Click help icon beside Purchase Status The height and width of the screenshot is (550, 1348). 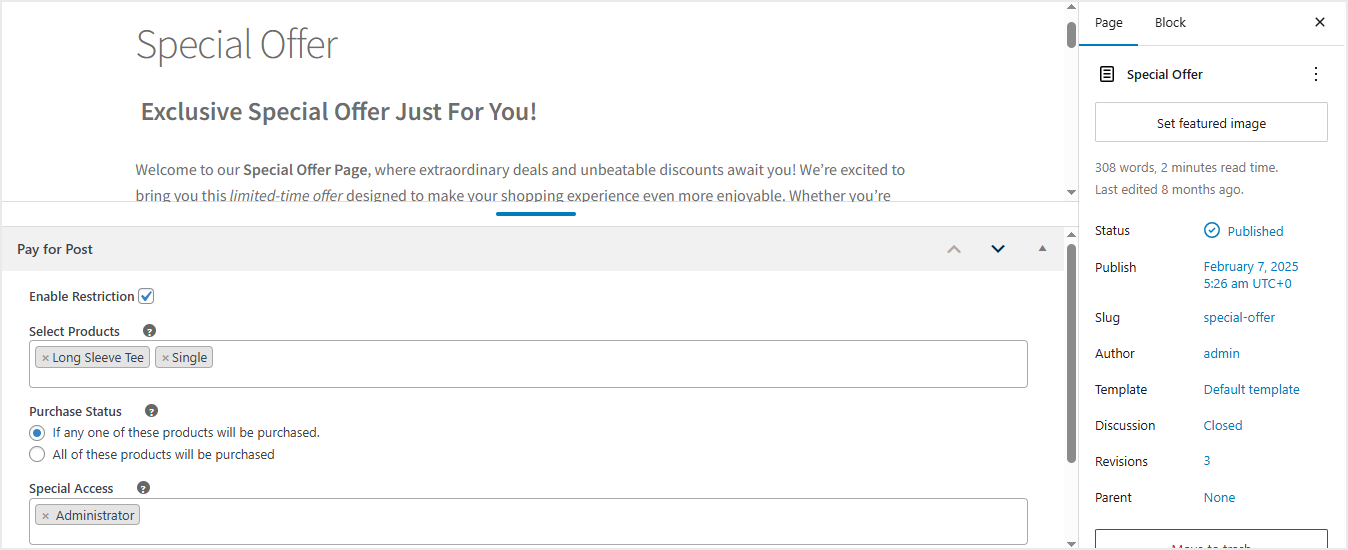click(x=152, y=411)
